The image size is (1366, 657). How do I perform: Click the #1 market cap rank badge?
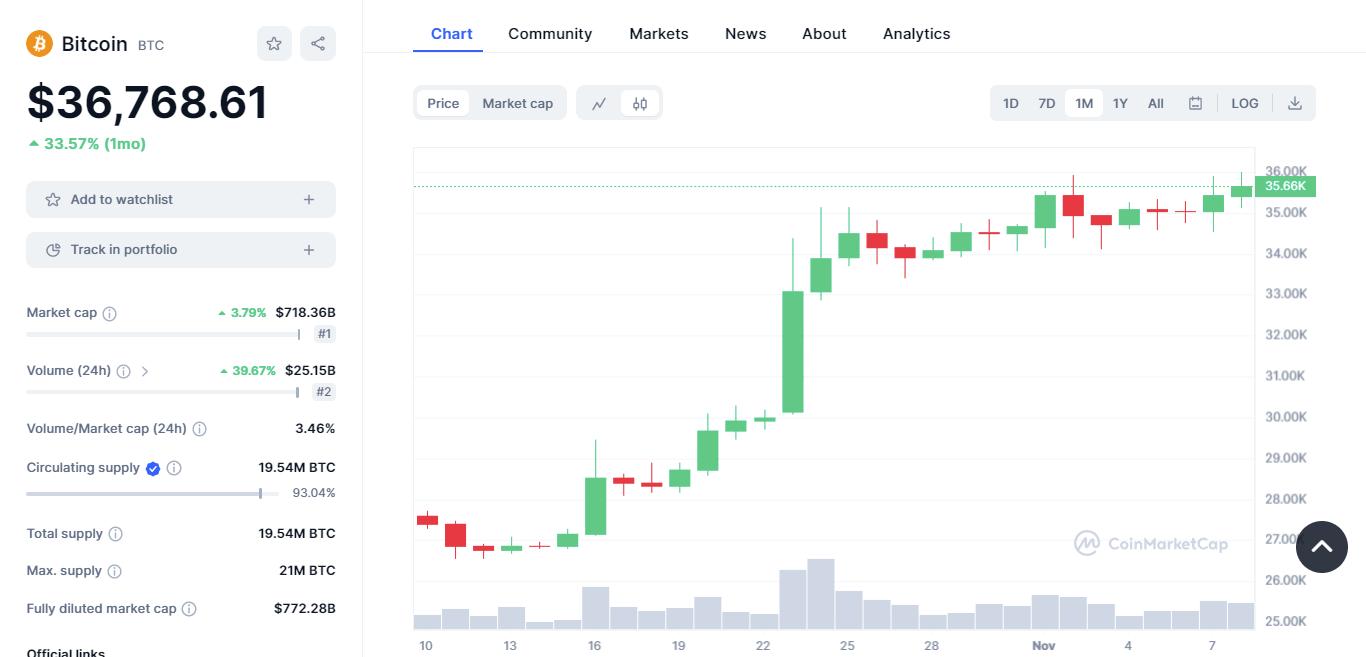325,334
